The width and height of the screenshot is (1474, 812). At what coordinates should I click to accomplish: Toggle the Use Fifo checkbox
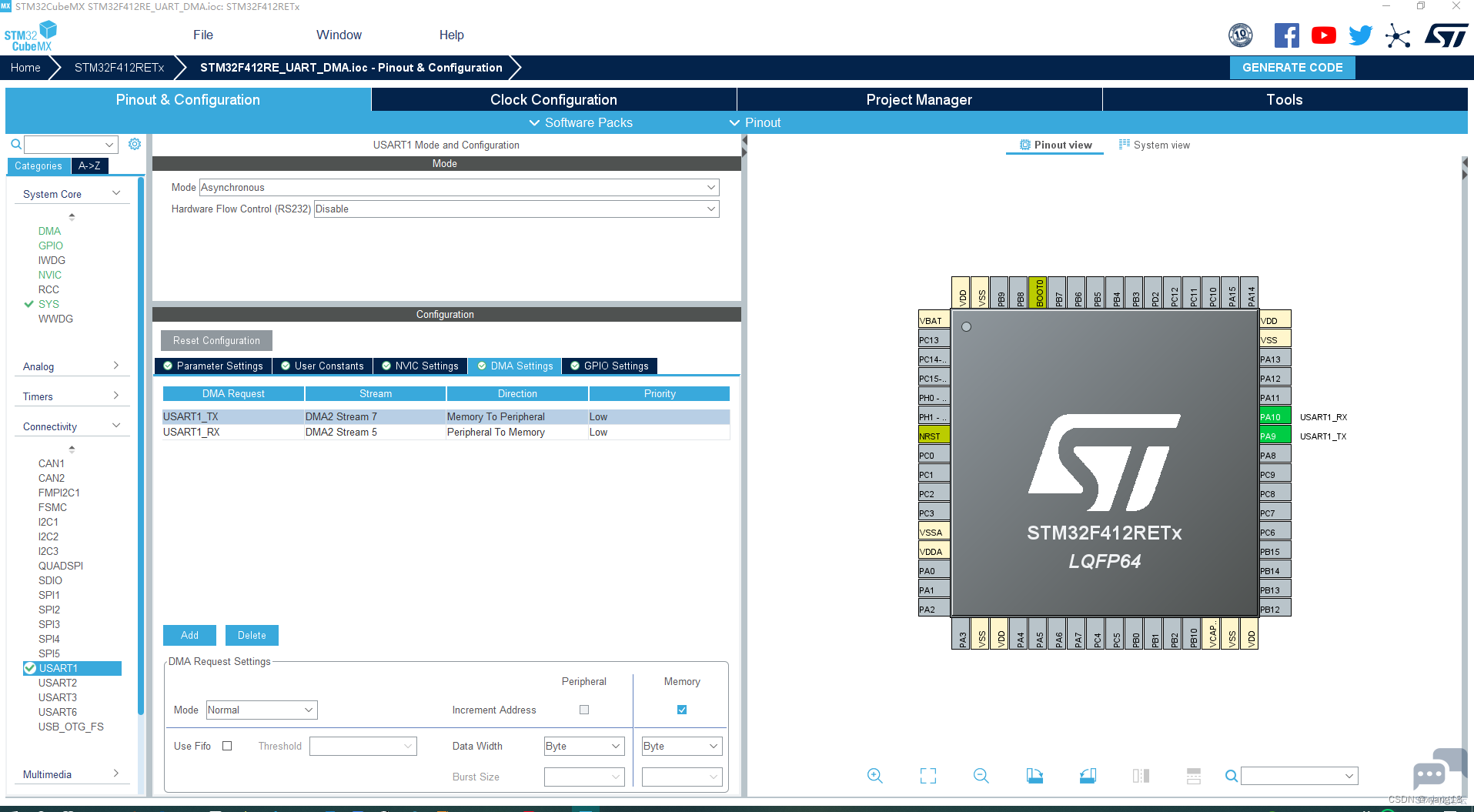(x=227, y=746)
